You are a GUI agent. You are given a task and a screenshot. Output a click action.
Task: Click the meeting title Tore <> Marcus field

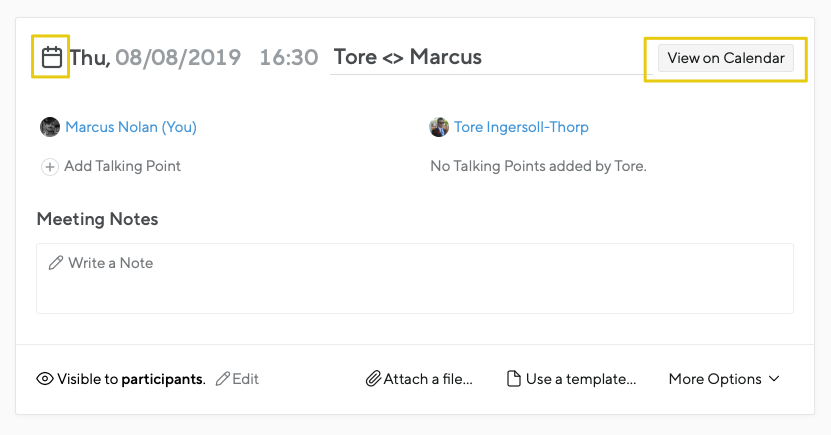[x=488, y=57]
